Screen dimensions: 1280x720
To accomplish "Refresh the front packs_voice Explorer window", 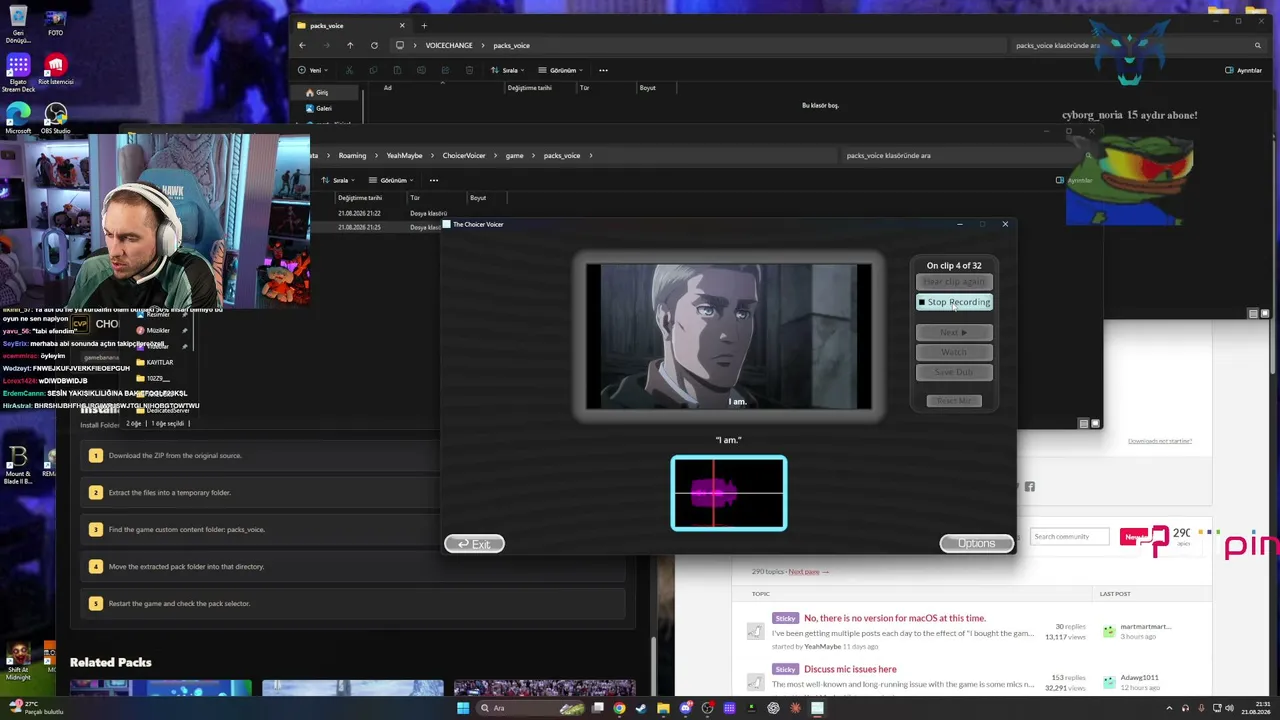I will click(x=374, y=45).
